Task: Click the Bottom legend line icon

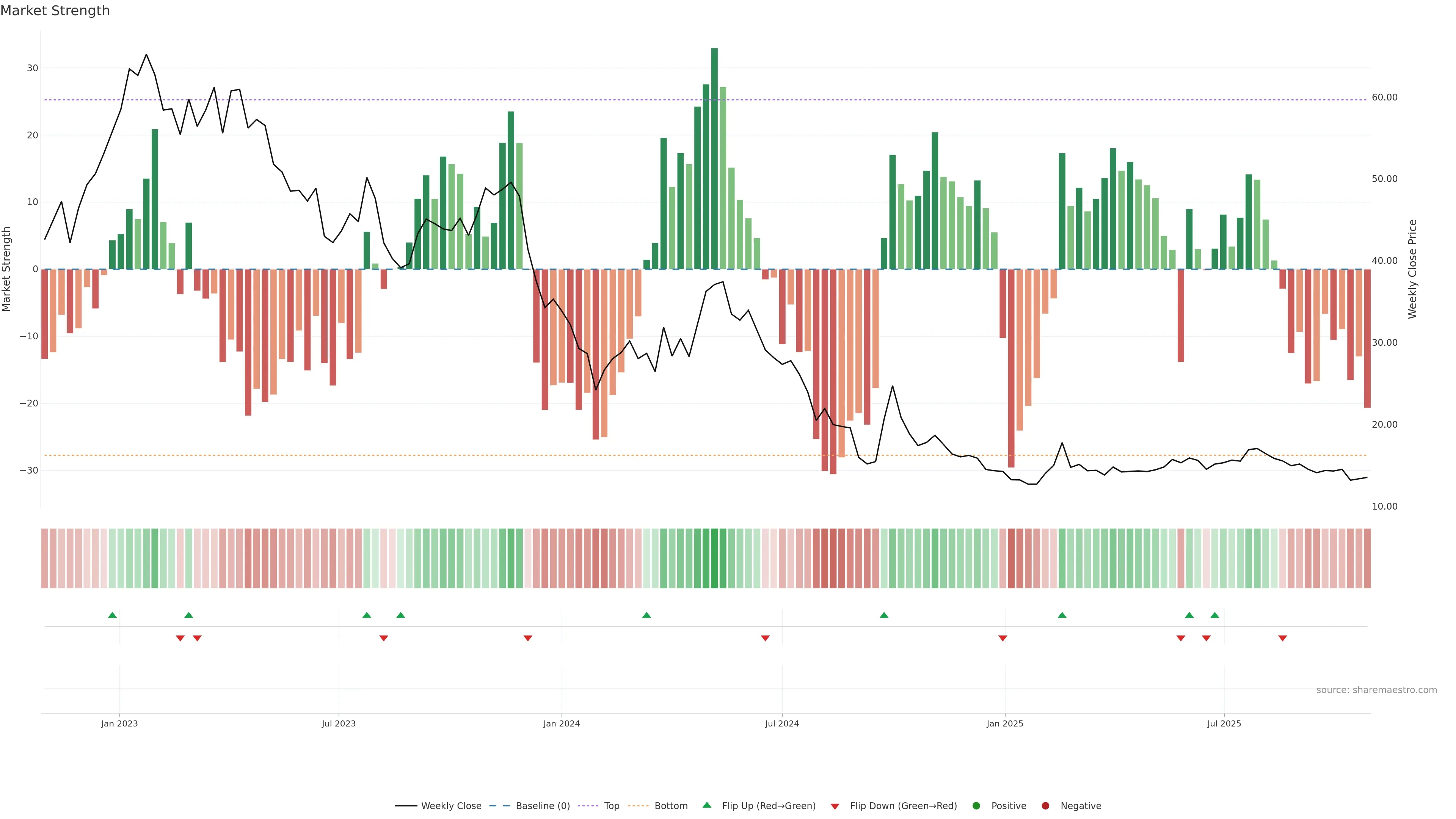Action: [x=638, y=806]
